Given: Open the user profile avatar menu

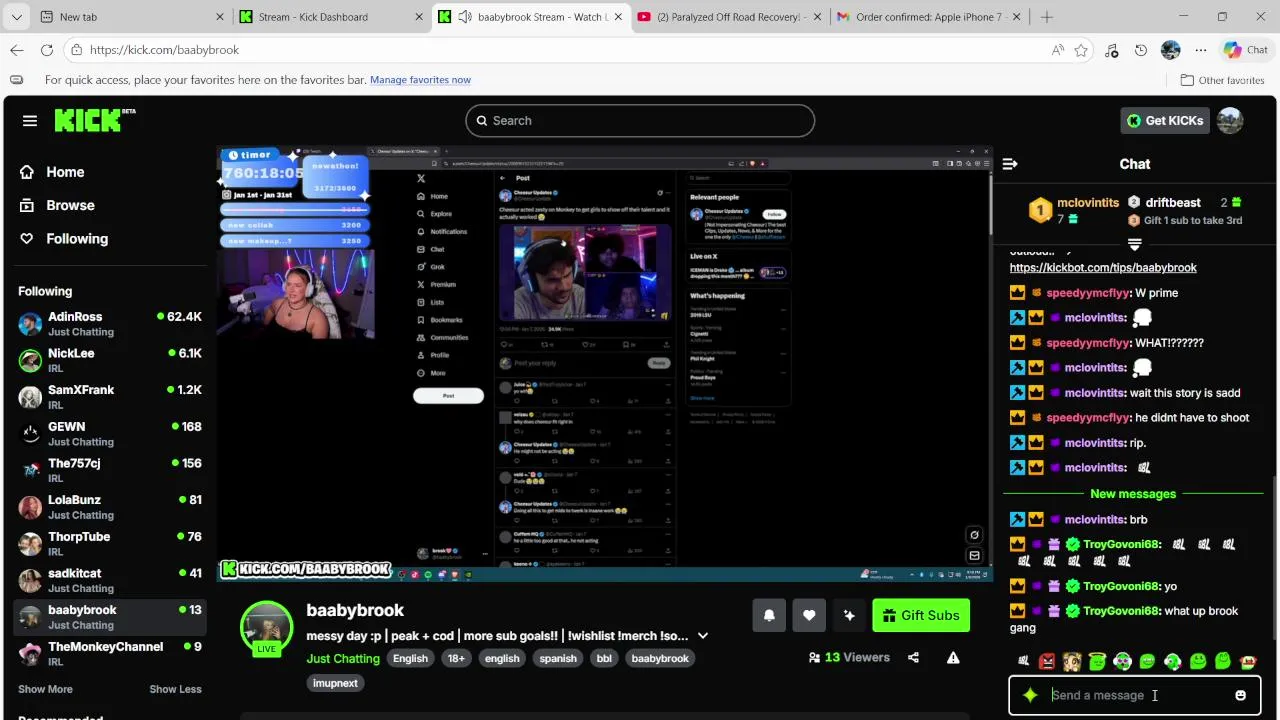Looking at the screenshot, I should [x=1230, y=120].
